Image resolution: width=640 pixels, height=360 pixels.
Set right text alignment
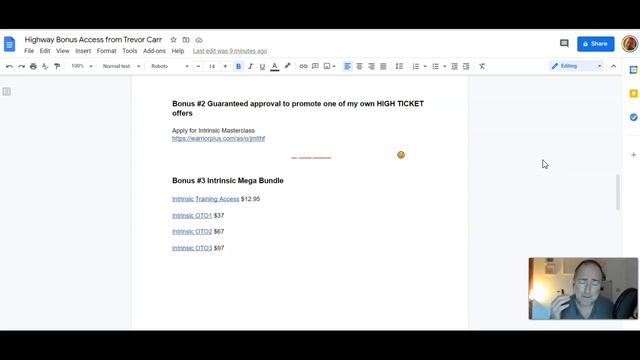371,66
